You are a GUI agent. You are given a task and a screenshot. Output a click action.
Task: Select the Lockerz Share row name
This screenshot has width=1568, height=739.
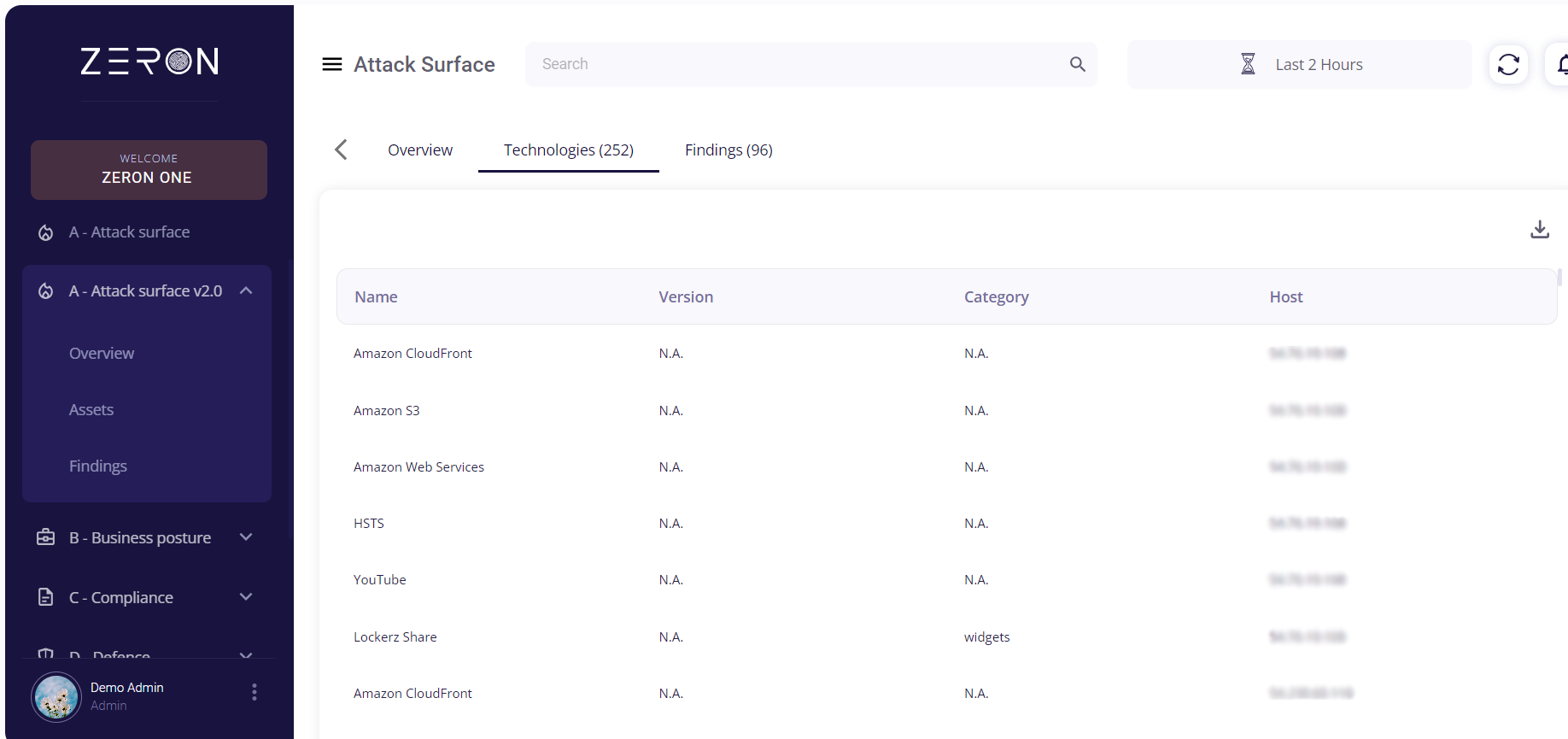pyautogui.click(x=395, y=636)
